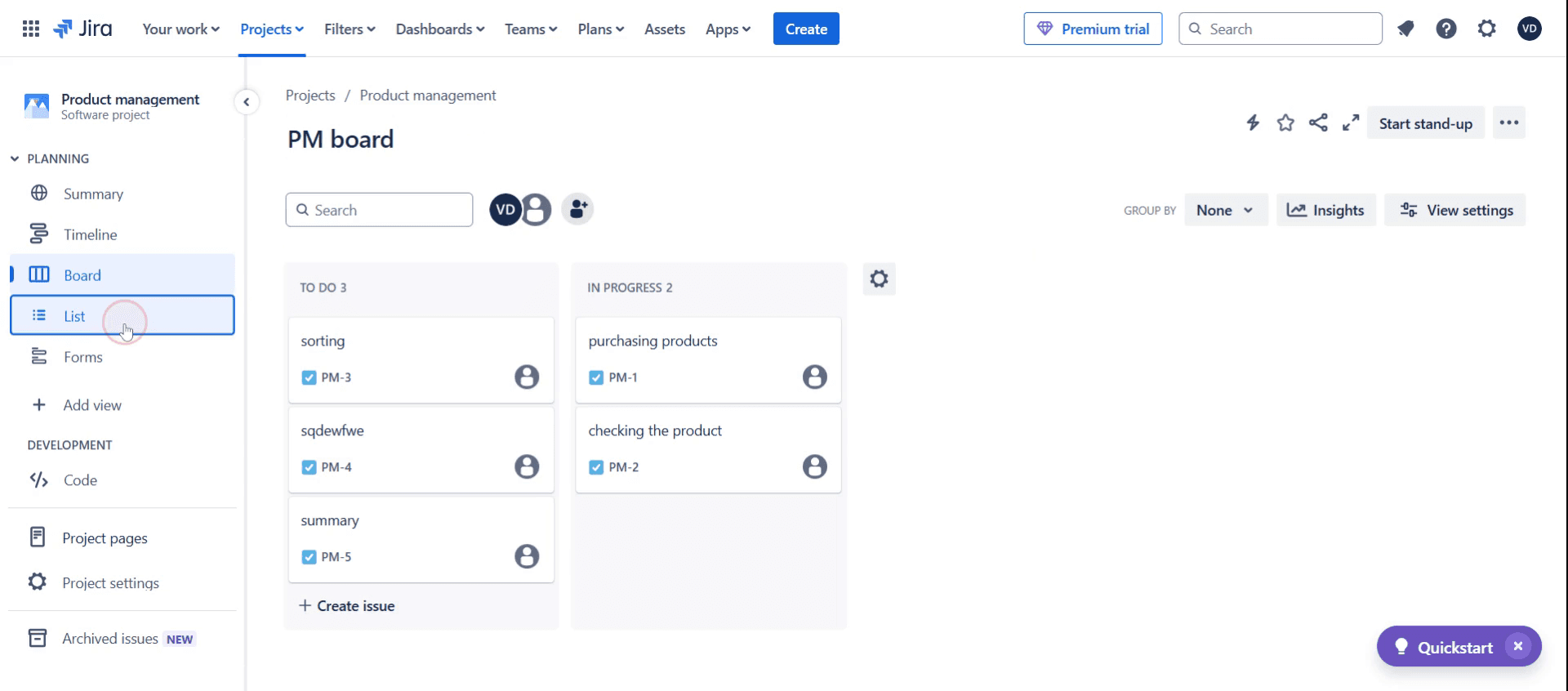Click Start stand-up button

(x=1426, y=123)
